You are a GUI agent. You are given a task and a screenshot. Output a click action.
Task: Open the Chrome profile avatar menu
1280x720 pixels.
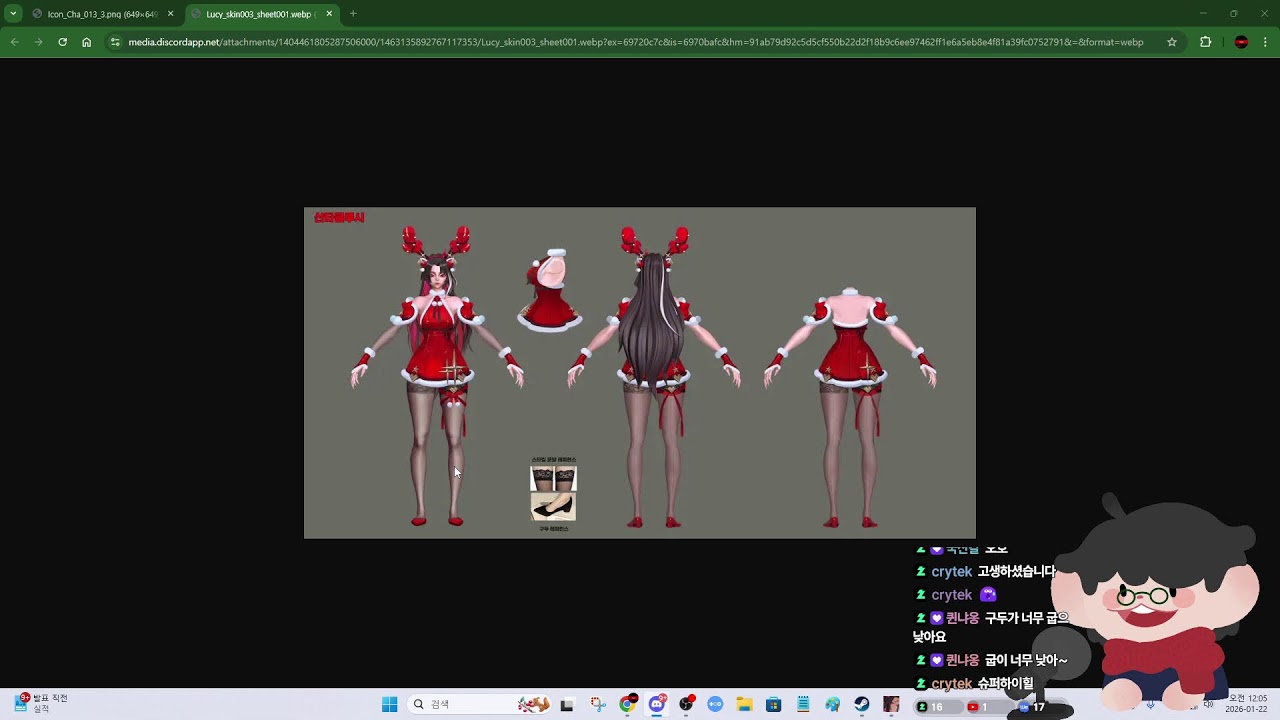pyautogui.click(x=1241, y=42)
